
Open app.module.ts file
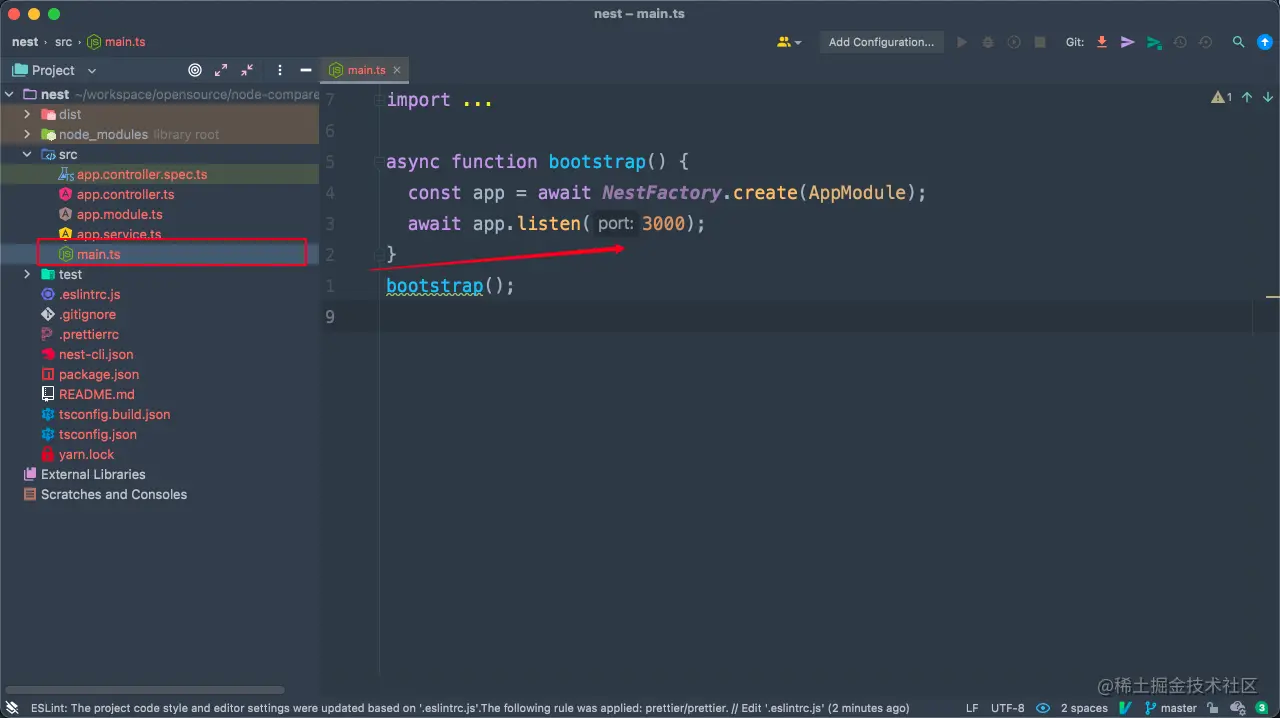(119, 214)
